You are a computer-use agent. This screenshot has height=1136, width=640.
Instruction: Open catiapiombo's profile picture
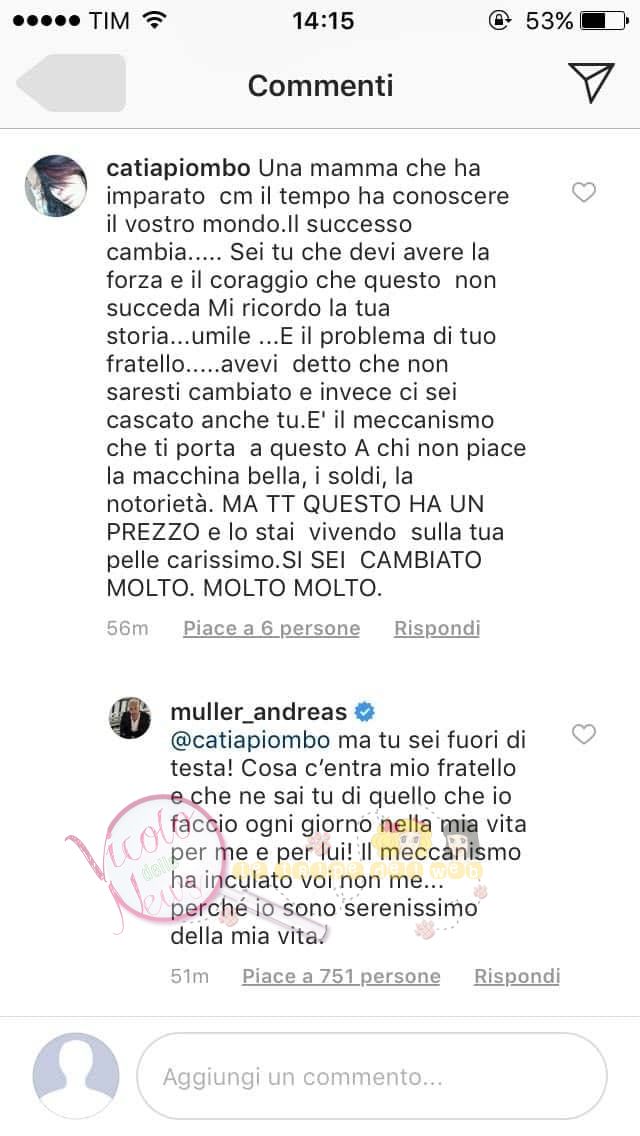[x=56, y=185]
